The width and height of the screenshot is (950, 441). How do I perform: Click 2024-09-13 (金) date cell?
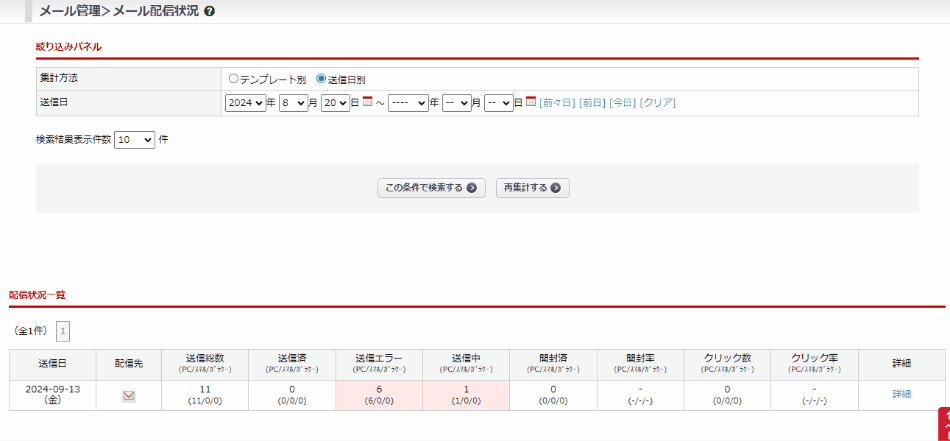click(53, 395)
